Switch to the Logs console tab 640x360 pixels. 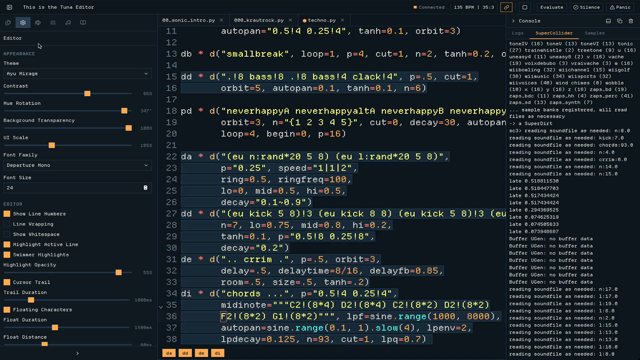point(517,33)
